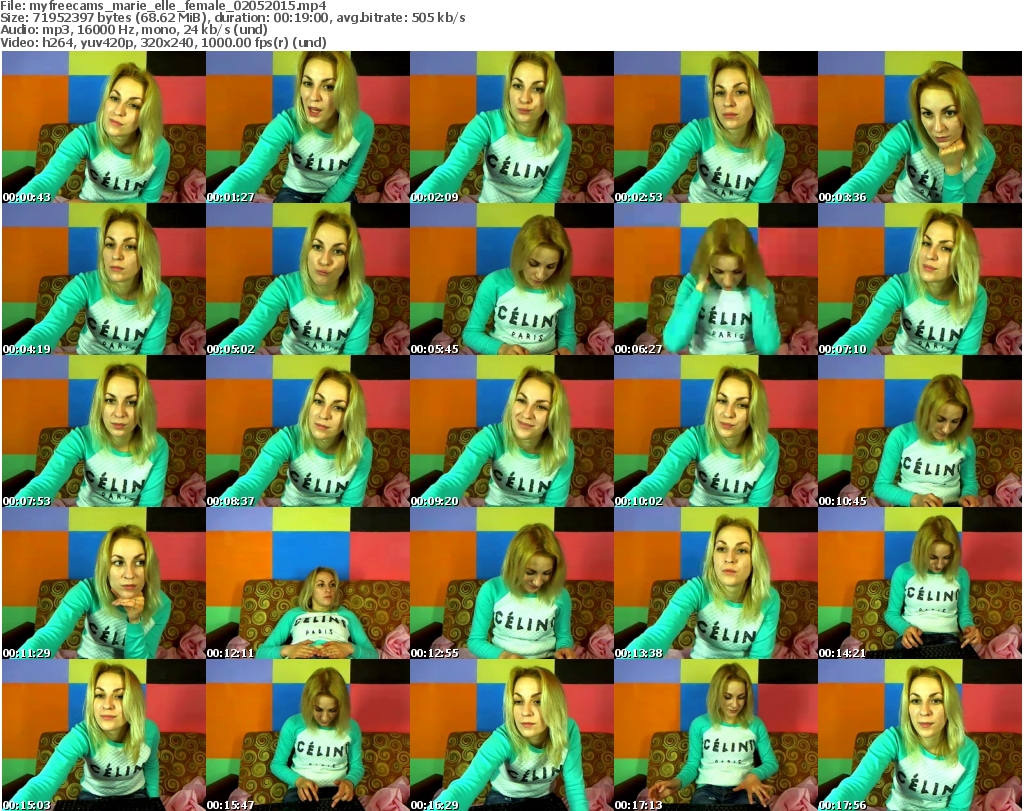Select the thumbnail at timestamp 00:14:21
The image size is (1024, 811).
(920, 583)
